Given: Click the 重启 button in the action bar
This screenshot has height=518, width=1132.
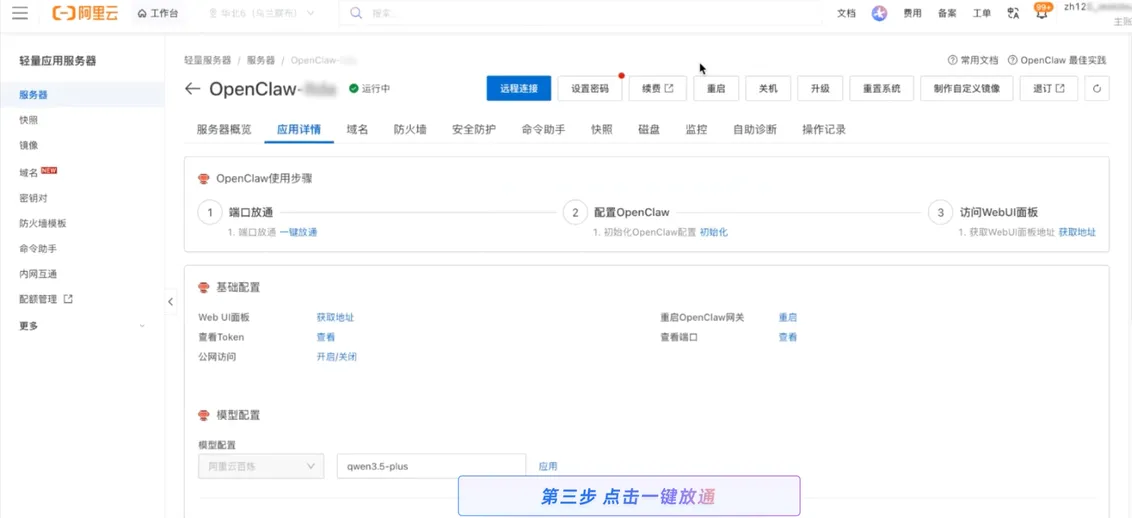Looking at the screenshot, I should 716,88.
